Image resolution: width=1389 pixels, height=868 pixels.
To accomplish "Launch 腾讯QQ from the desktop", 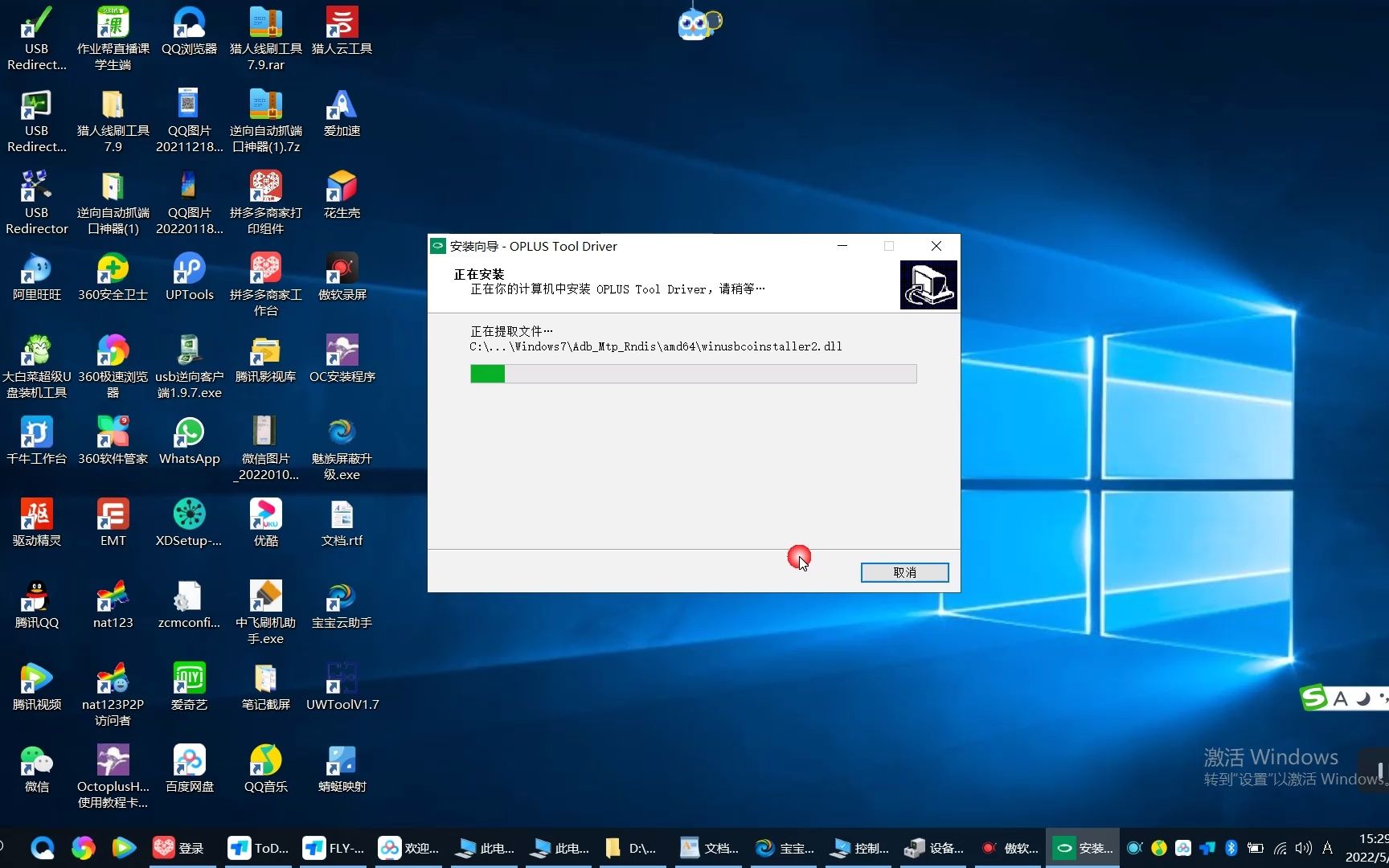I will (36, 604).
